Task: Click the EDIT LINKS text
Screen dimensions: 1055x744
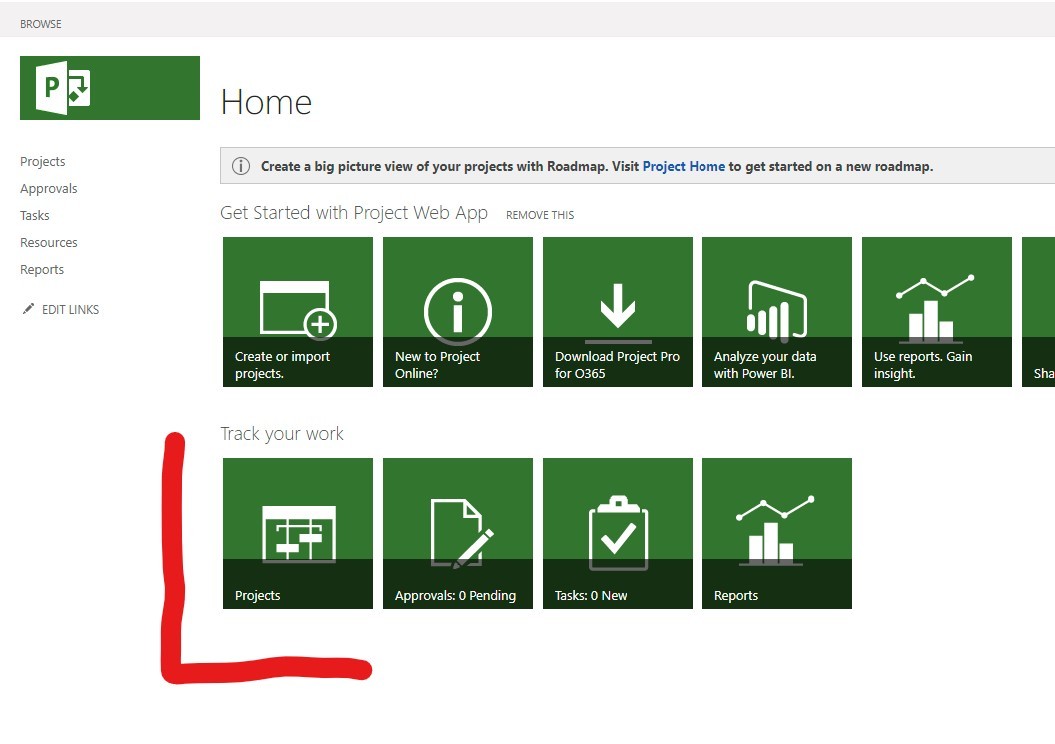Action: click(71, 309)
